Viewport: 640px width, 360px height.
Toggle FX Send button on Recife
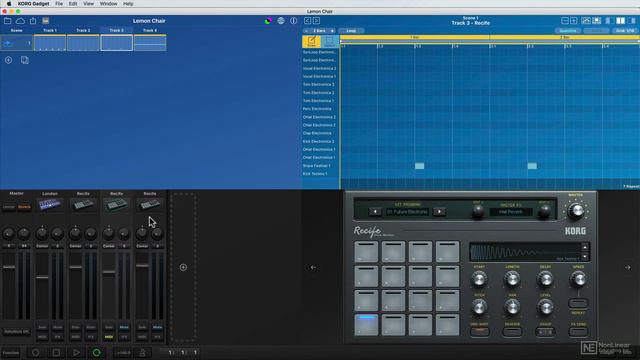pyautogui.click(x=578, y=332)
